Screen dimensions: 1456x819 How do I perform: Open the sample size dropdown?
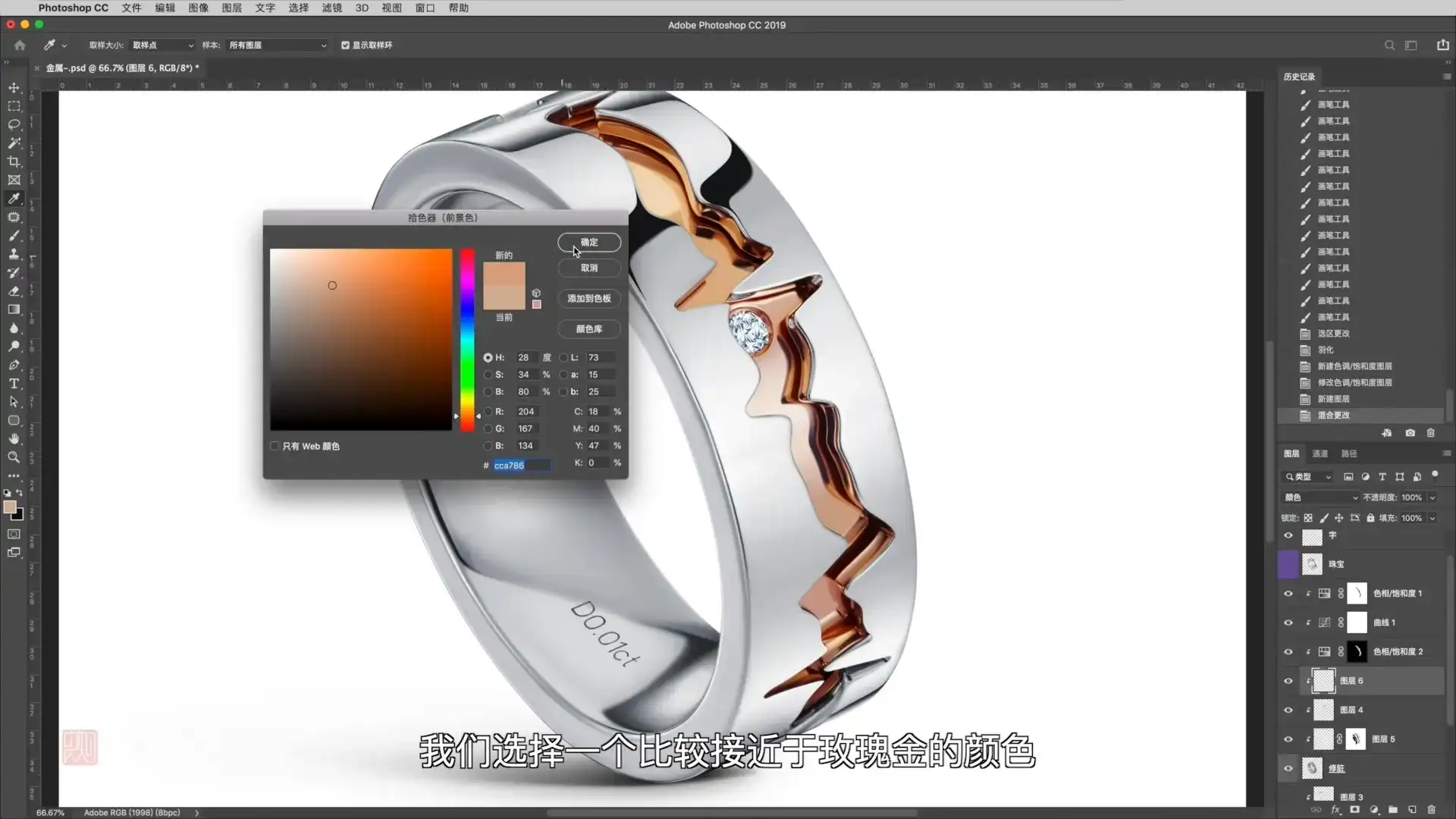click(162, 45)
